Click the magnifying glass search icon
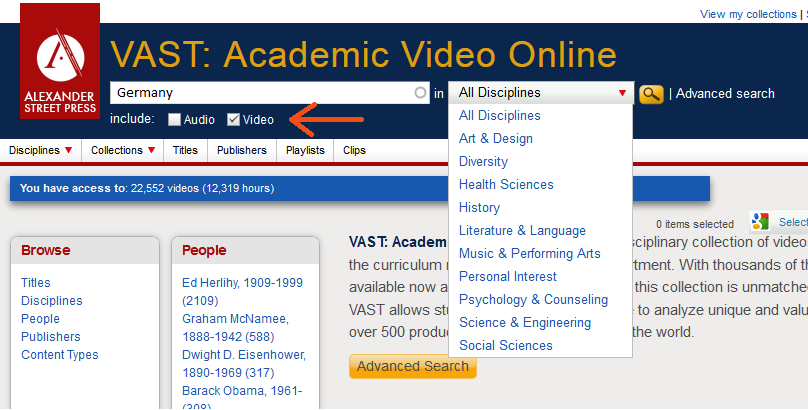808x410 pixels. (651, 94)
